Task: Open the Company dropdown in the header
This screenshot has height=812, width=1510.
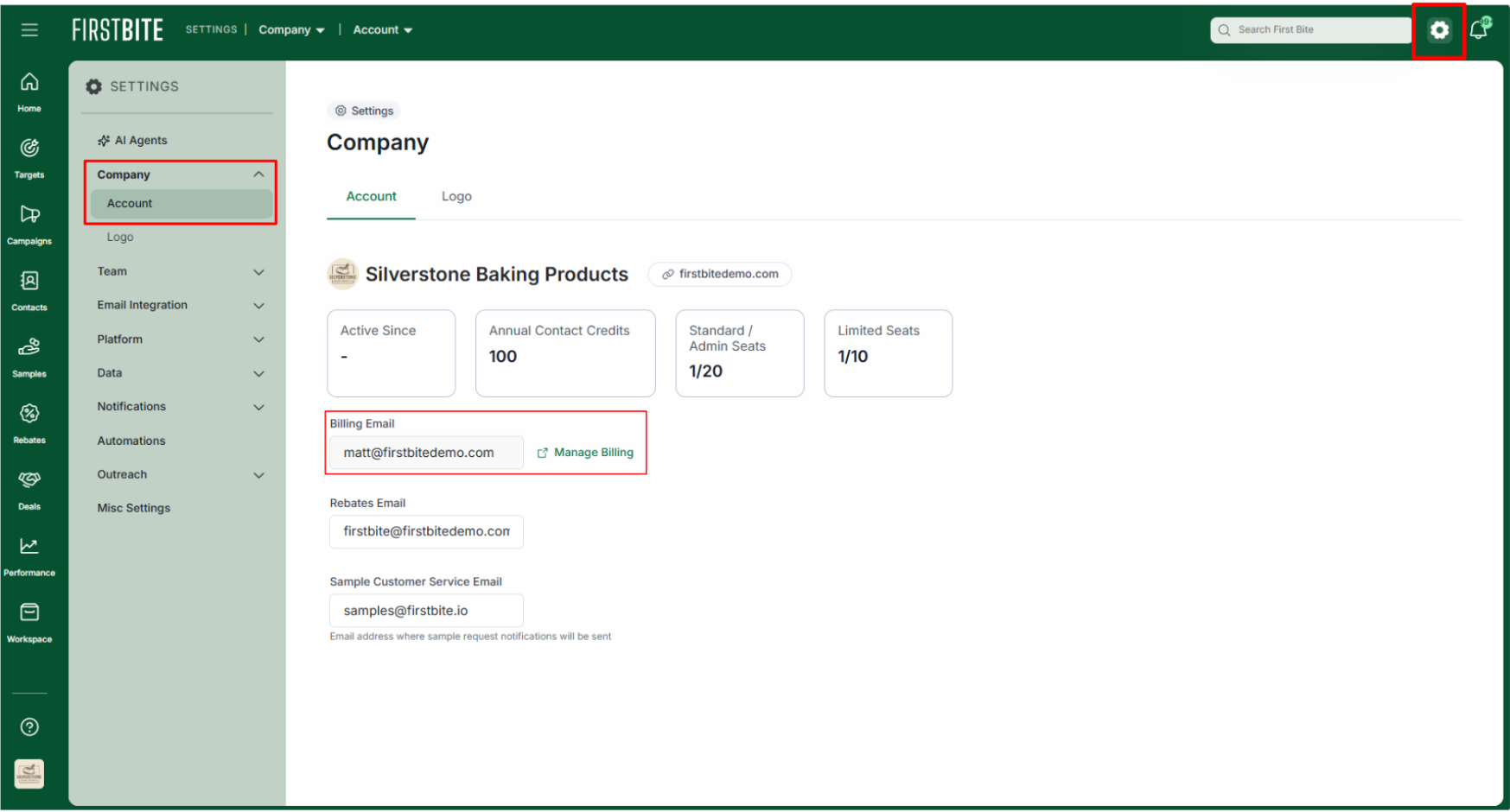Action: tap(291, 30)
